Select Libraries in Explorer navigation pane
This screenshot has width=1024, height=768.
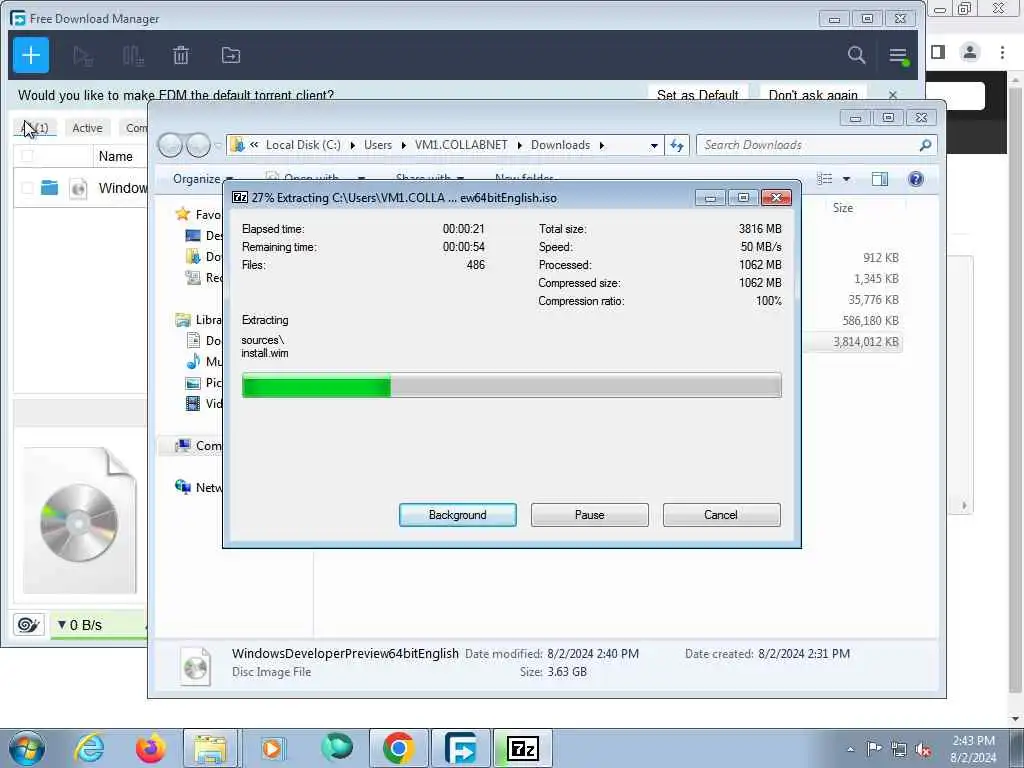pyautogui.click(x=199, y=320)
